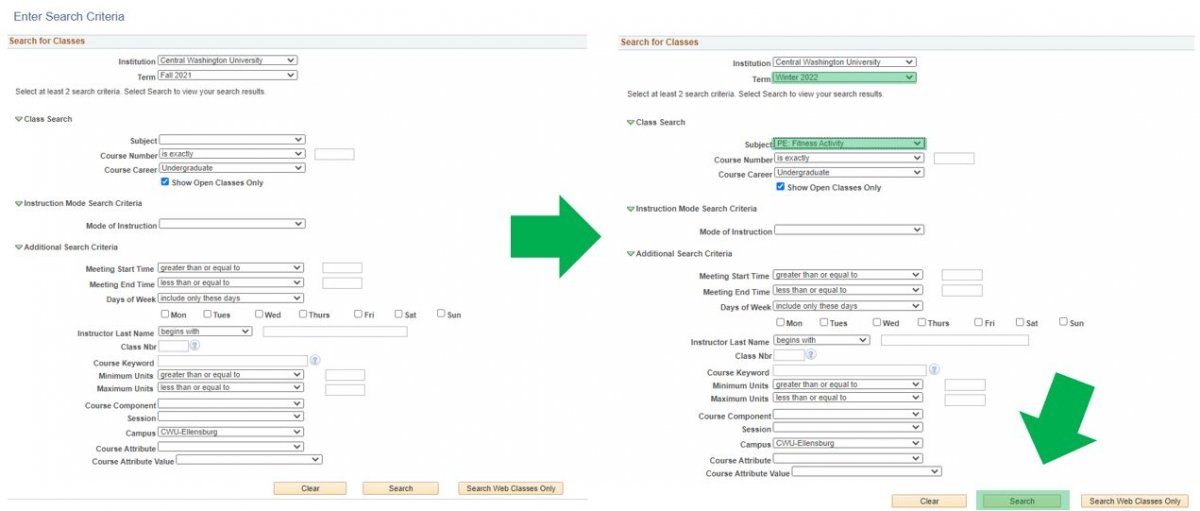Screen dimensions: 1200x511
Task: Open Class Nbr help icon in Winter 2022 form
Action: click(811, 355)
